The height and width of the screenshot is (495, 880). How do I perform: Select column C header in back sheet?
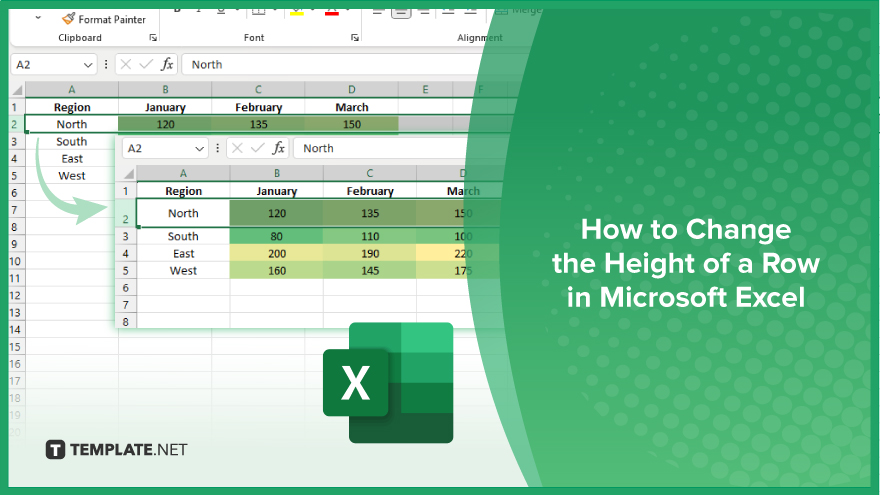pyautogui.click(x=258, y=89)
